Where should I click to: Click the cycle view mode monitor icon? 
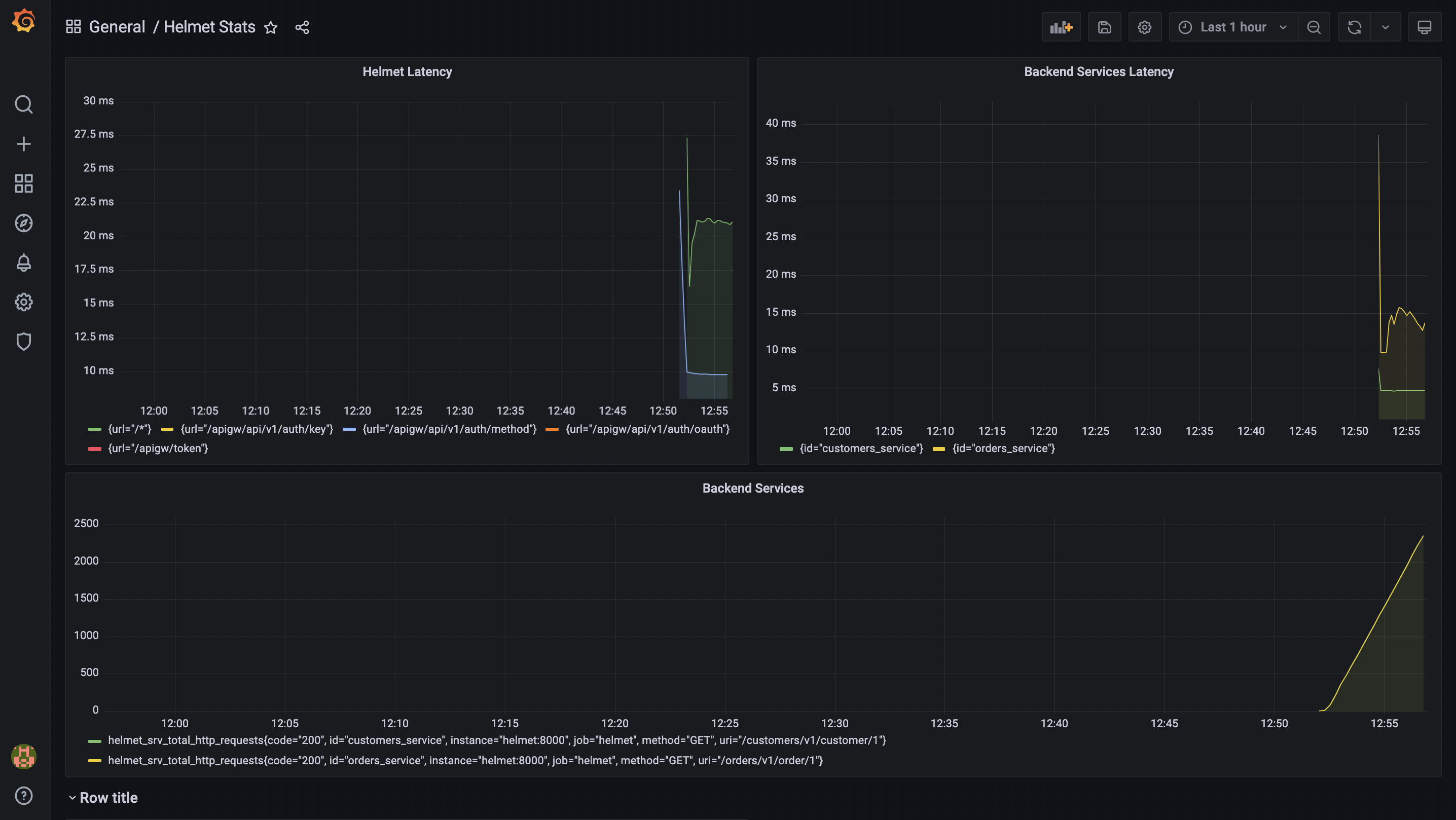[1425, 27]
